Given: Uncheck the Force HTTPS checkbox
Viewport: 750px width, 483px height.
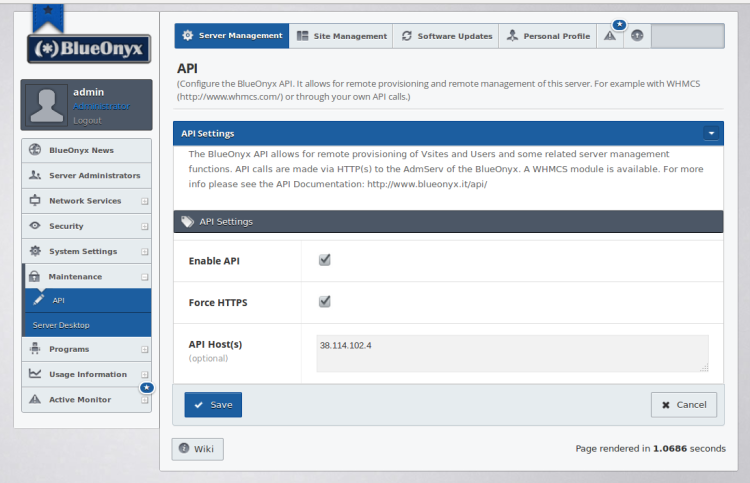Looking at the screenshot, I should [x=324, y=301].
